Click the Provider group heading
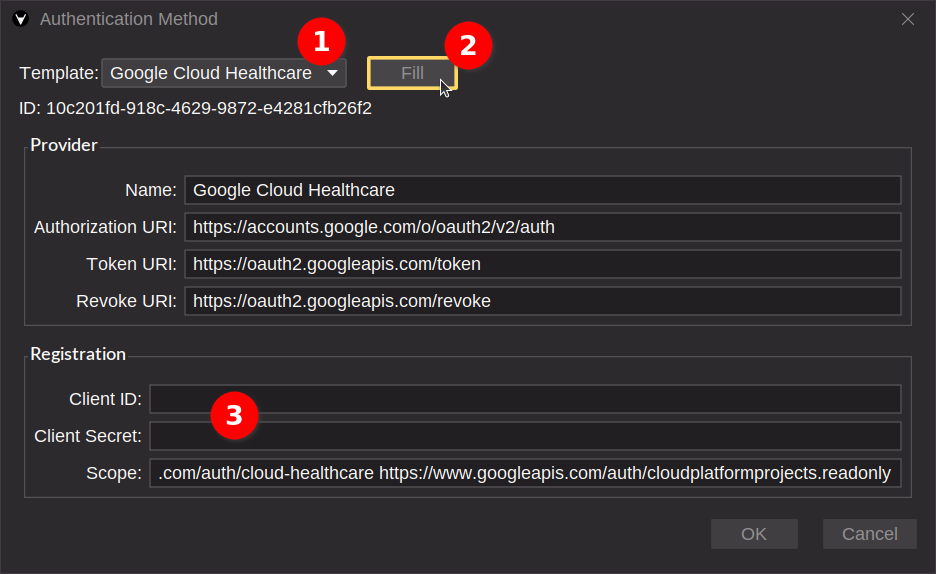936x574 pixels. point(63,145)
